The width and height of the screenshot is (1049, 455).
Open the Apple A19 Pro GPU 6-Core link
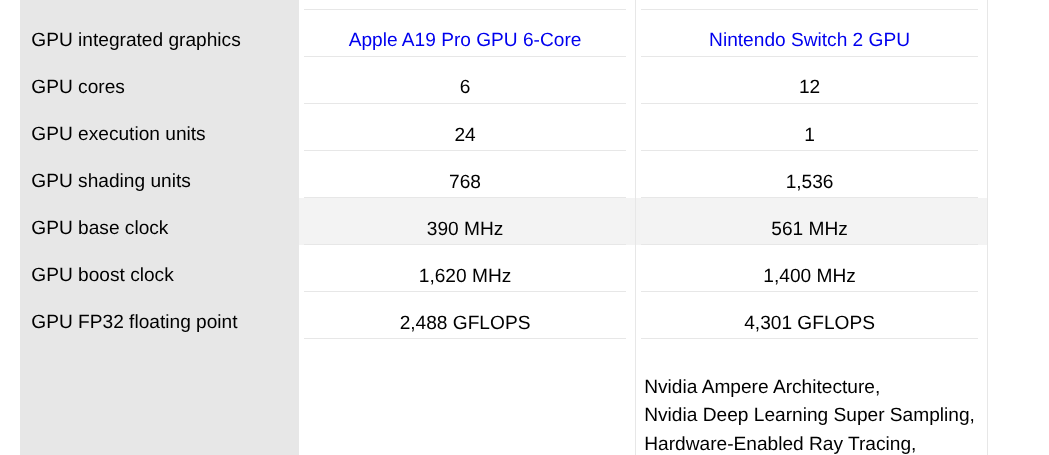pyautogui.click(x=464, y=40)
